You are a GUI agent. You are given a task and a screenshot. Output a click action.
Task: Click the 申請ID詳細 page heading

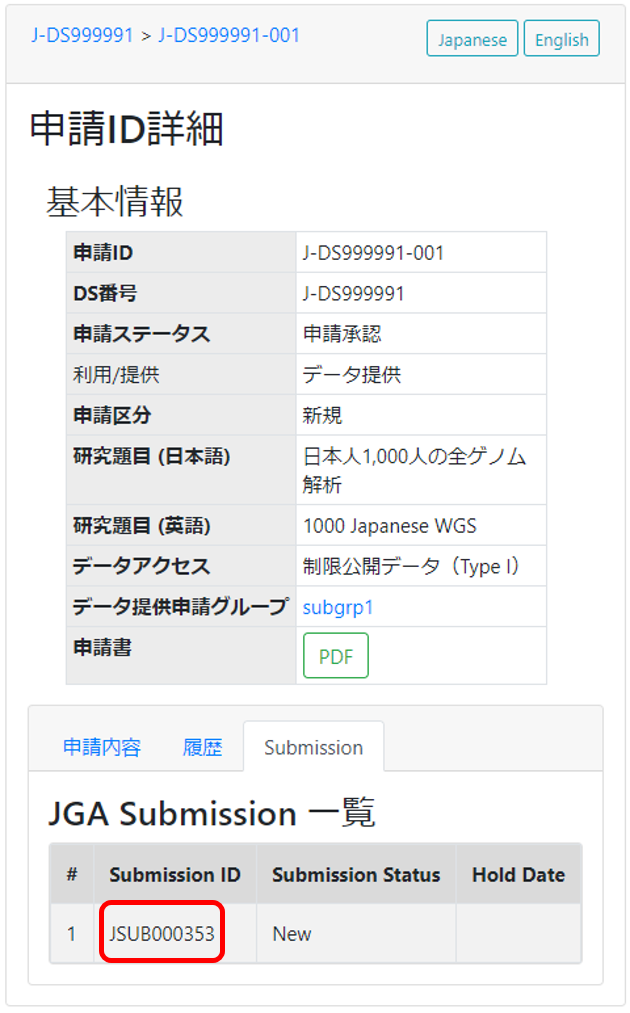(126, 130)
